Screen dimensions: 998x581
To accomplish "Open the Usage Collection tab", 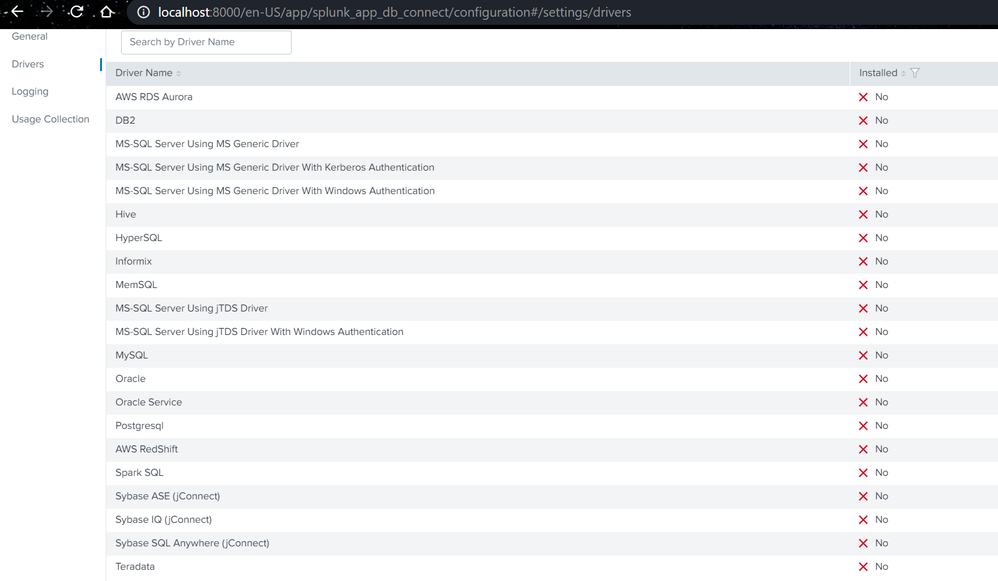I will [50, 119].
